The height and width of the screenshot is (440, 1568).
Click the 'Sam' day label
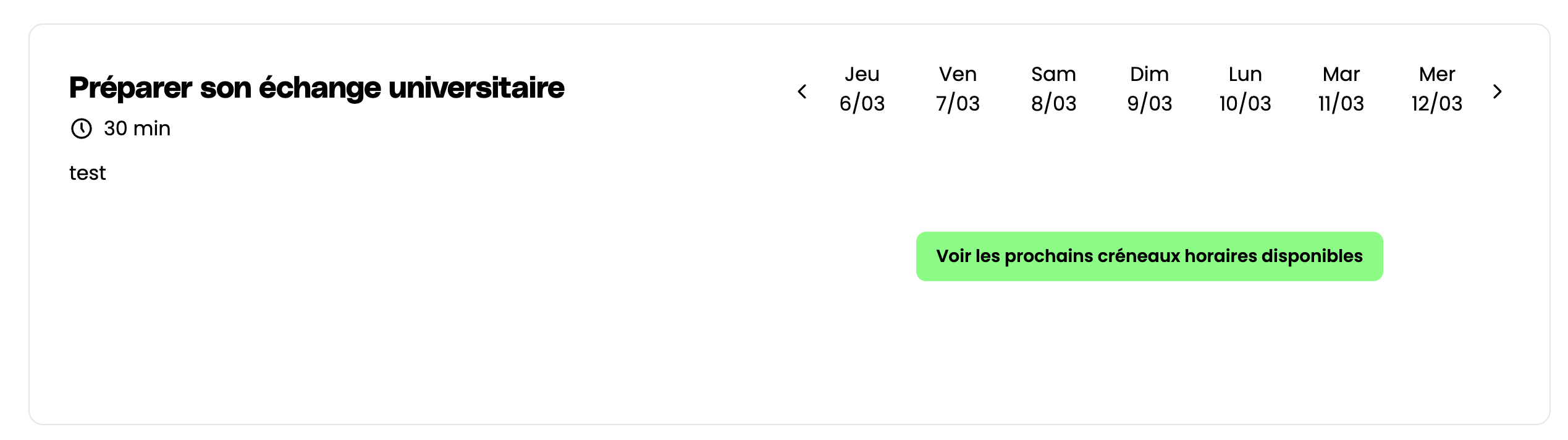tap(1053, 74)
